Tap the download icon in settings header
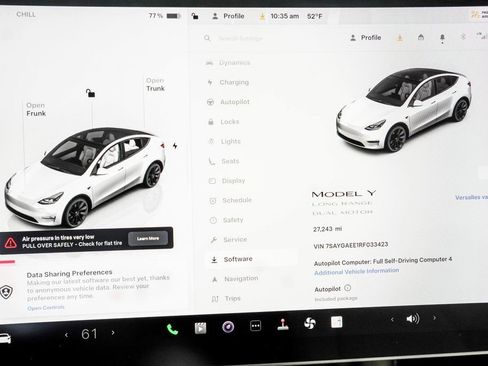This screenshot has width=488, height=366. coord(400,38)
